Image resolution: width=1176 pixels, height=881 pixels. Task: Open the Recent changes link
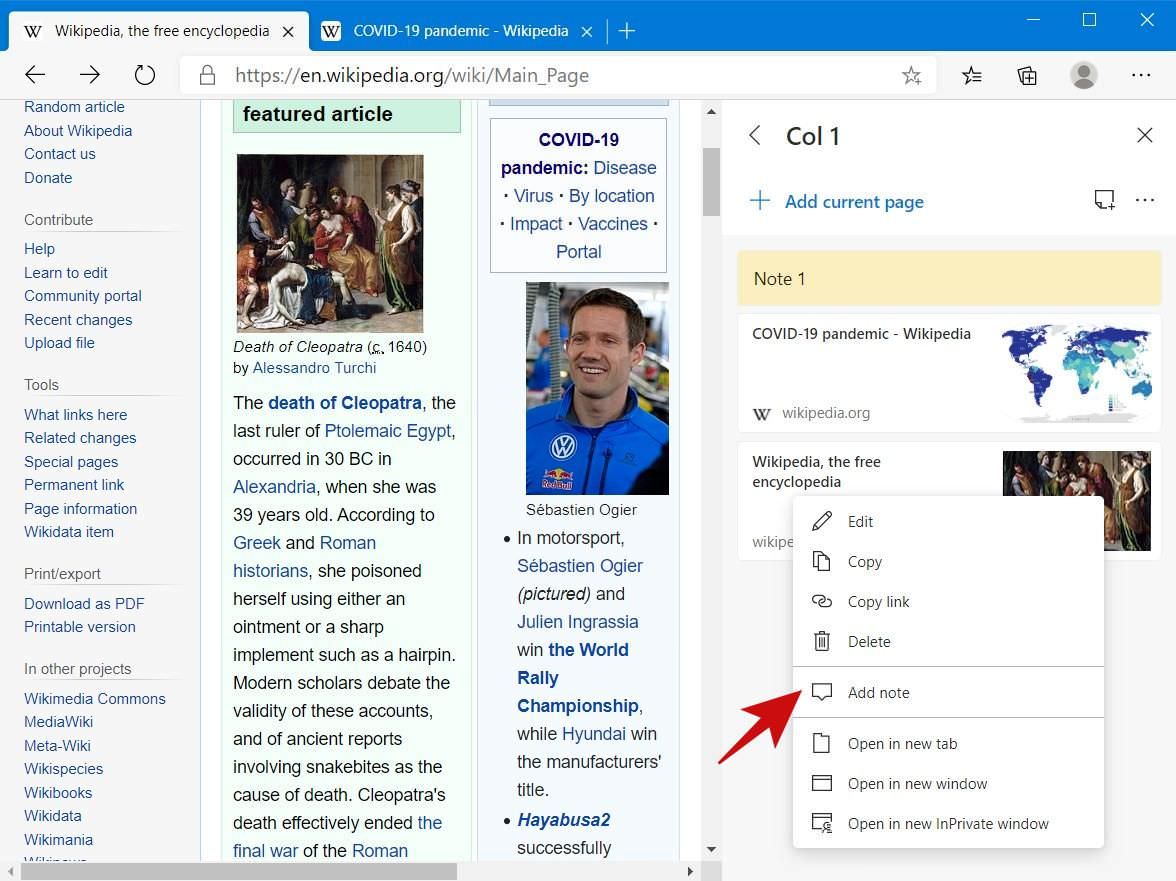click(x=78, y=319)
